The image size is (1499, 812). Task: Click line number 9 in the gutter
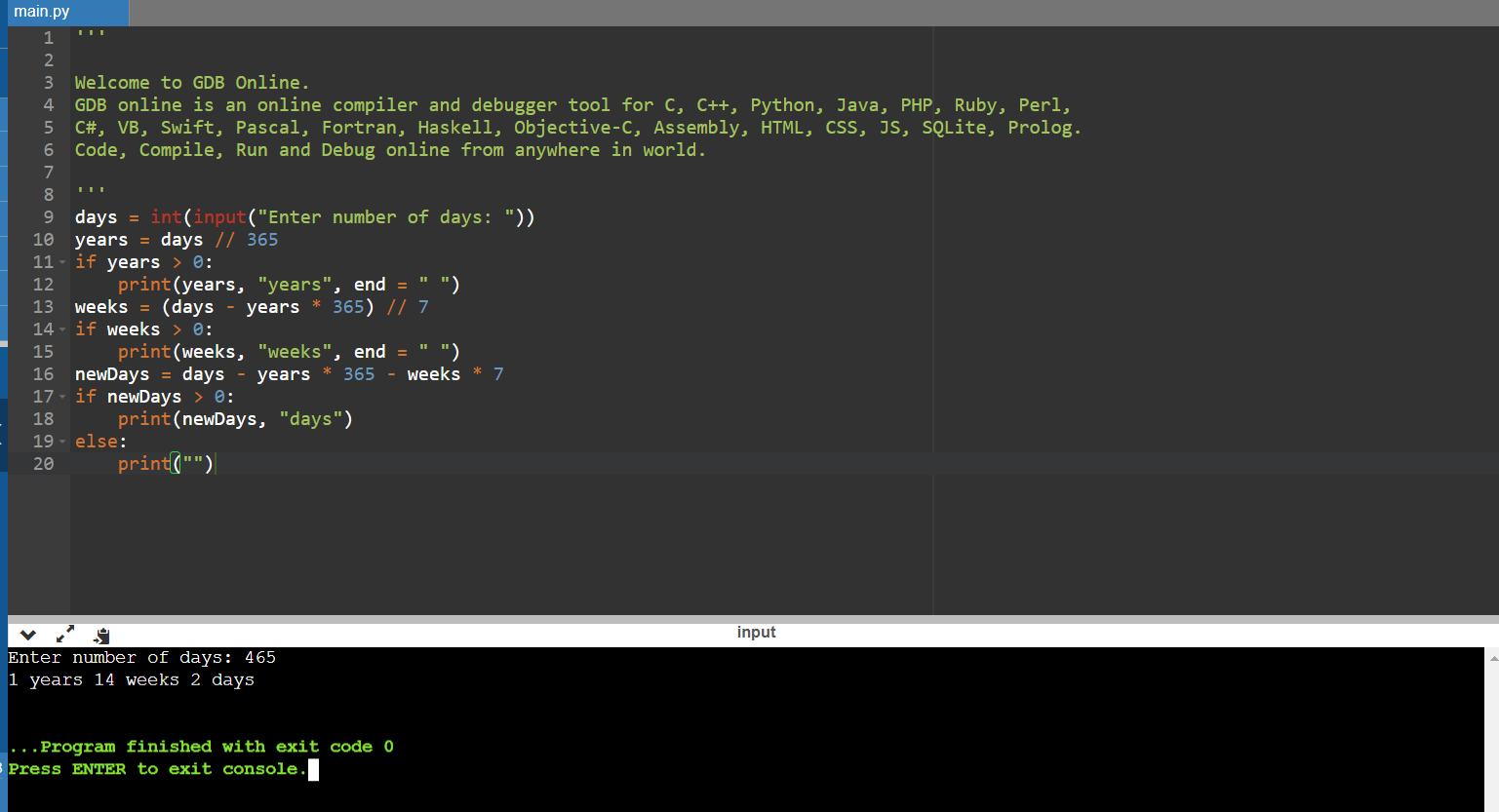click(x=48, y=217)
